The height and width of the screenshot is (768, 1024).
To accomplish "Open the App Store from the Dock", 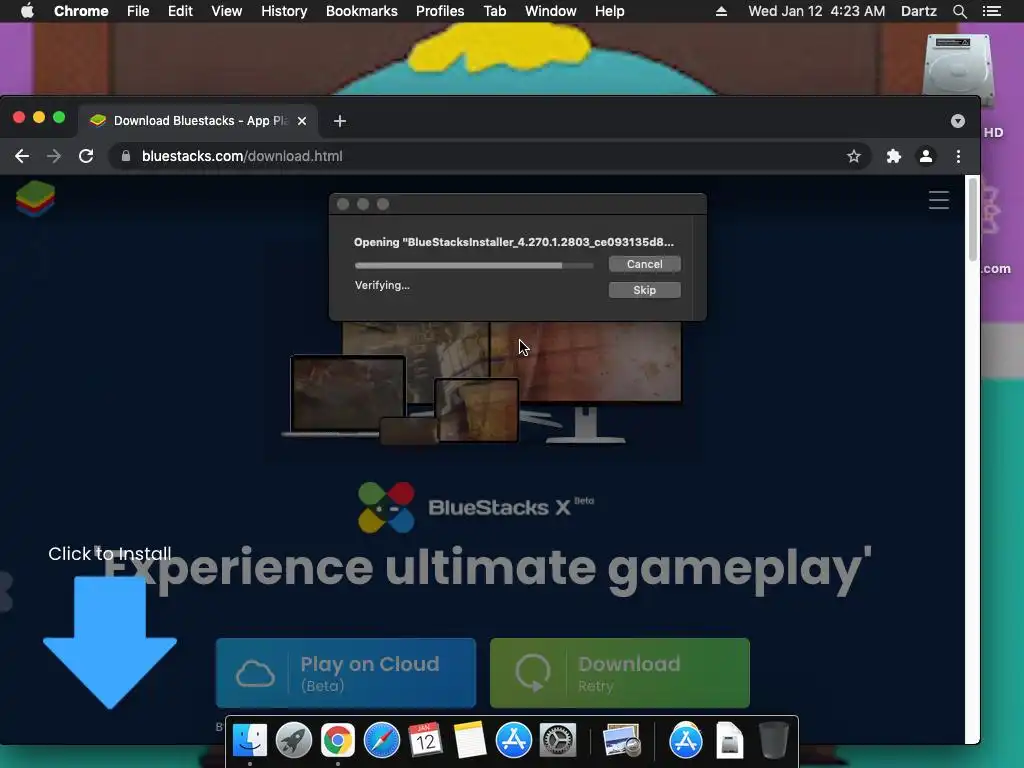I will [514, 741].
